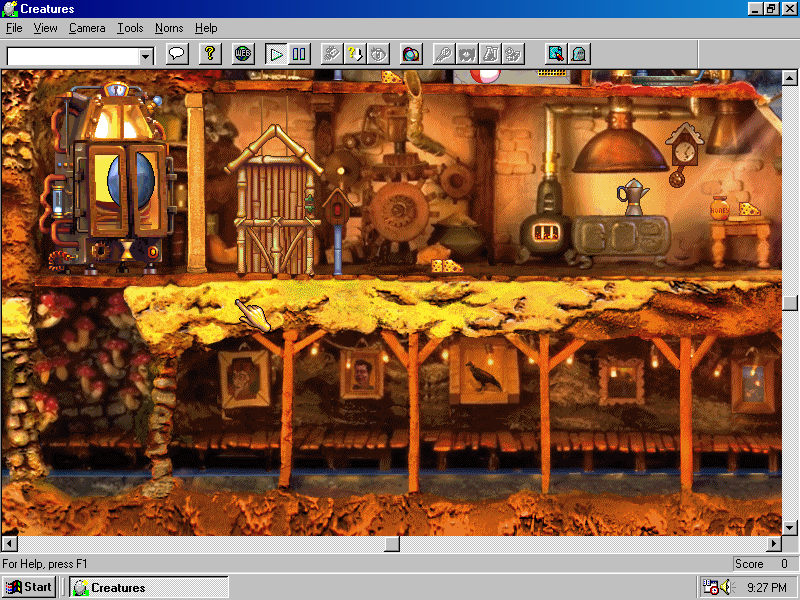This screenshot has width=800, height=600.
Task: Click the coffee pot on the stove
Action: [x=632, y=196]
